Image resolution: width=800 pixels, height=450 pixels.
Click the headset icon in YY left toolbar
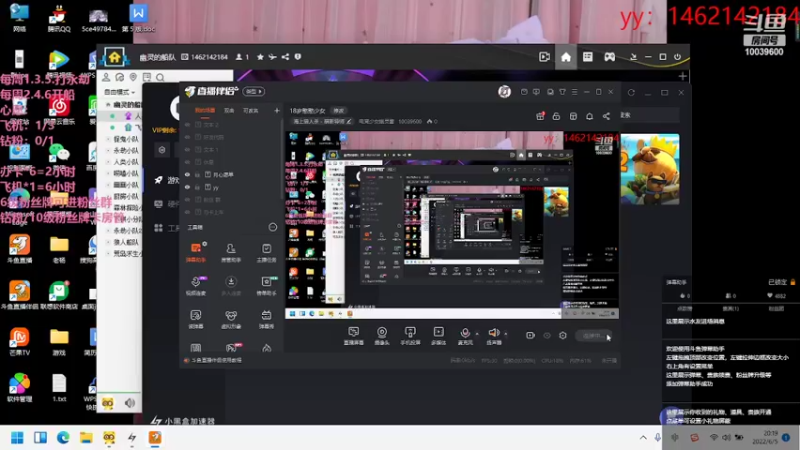click(x=119, y=78)
